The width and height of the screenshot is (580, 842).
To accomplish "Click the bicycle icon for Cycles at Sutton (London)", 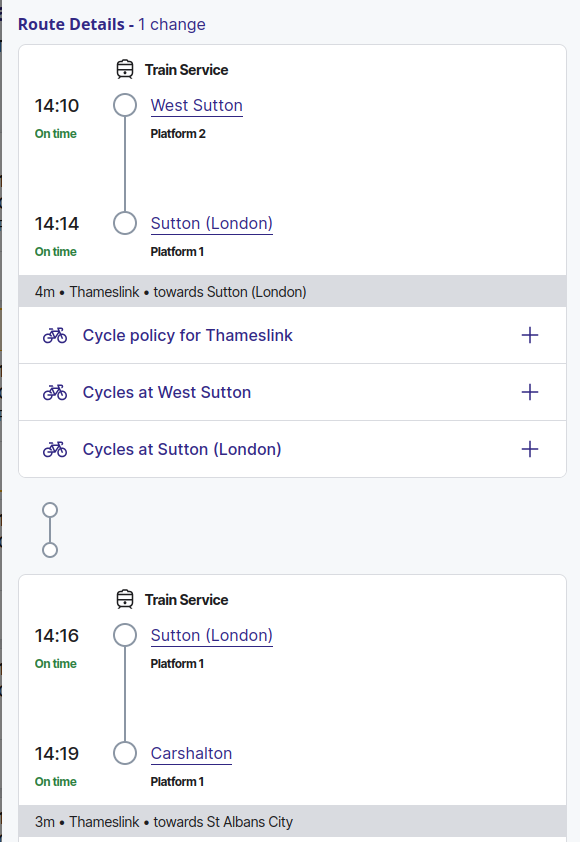I will 55,449.
